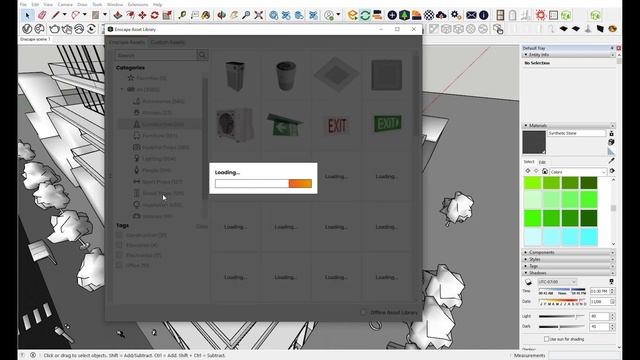Open the Help menu
Image resolution: width=640 pixels, height=360 pixels.
[158, 4]
